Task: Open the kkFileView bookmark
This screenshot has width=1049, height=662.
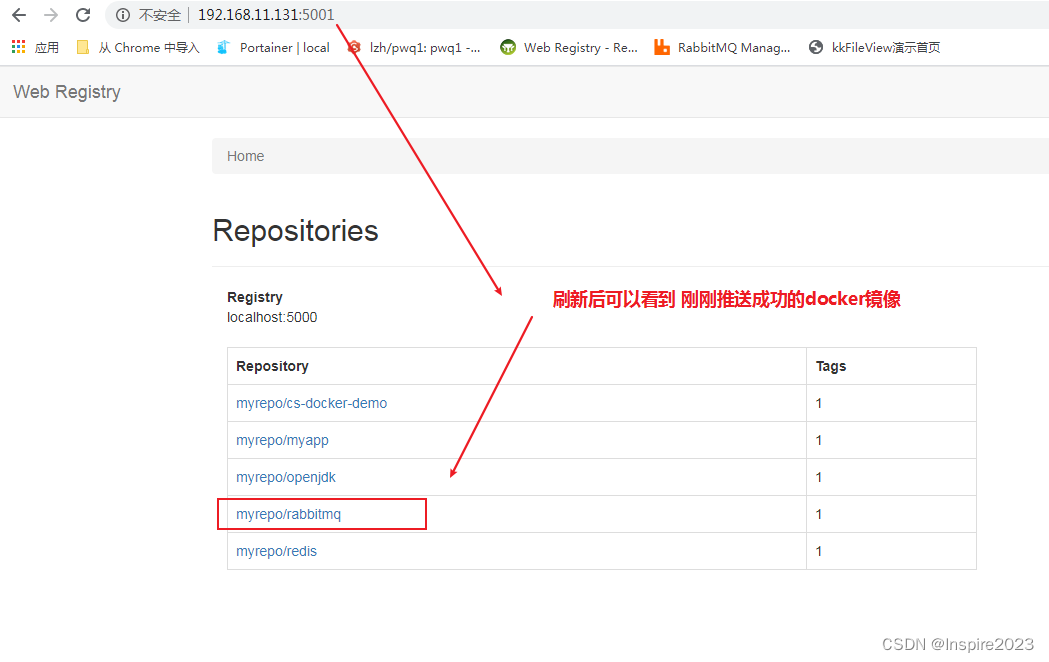Action: [x=874, y=47]
